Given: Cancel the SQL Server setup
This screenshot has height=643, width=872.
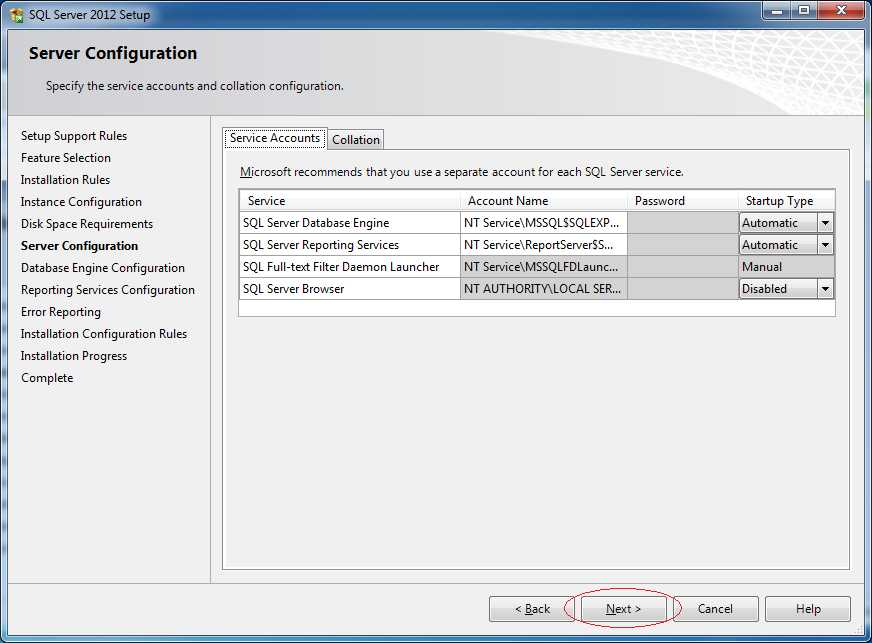Looking at the screenshot, I should click(715, 609).
